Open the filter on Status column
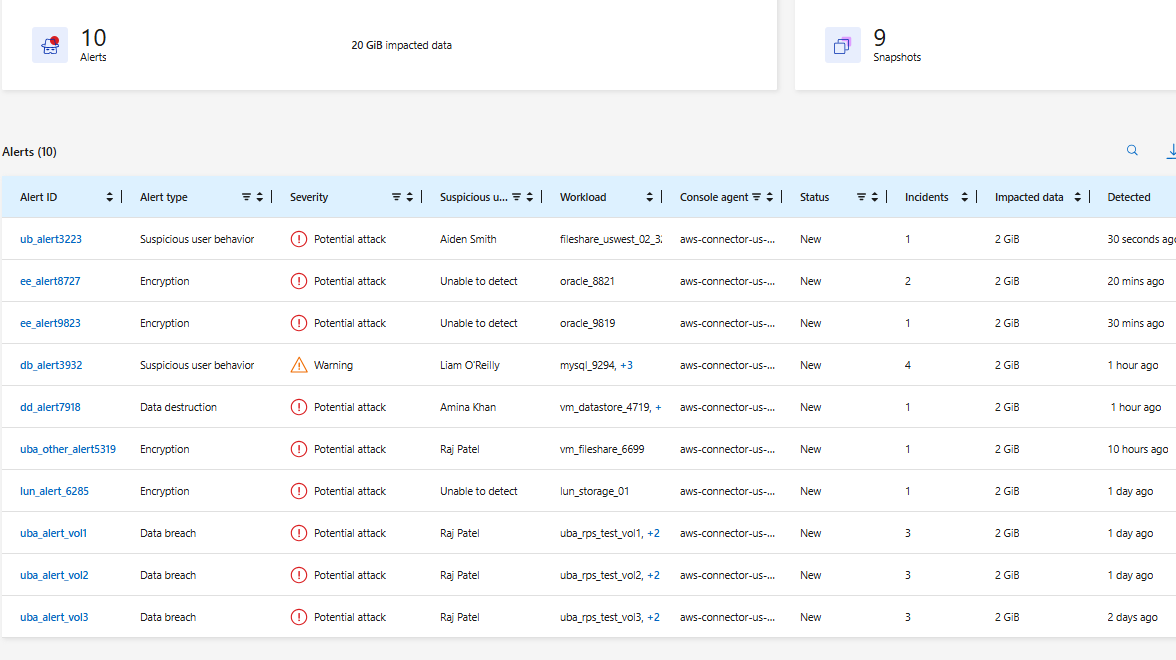 860,196
